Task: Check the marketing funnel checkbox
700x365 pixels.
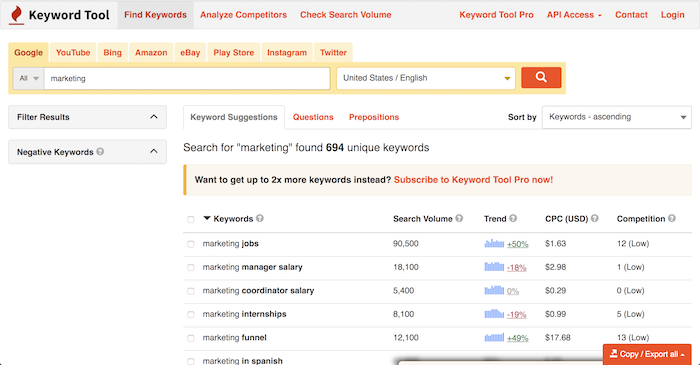Action: click(x=191, y=338)
